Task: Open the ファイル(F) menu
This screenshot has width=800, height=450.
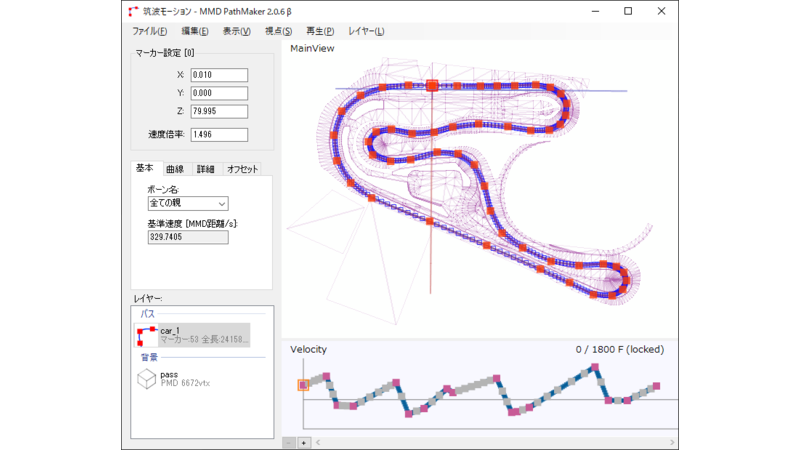Action: pyautogui.click(x=149, y=31)
